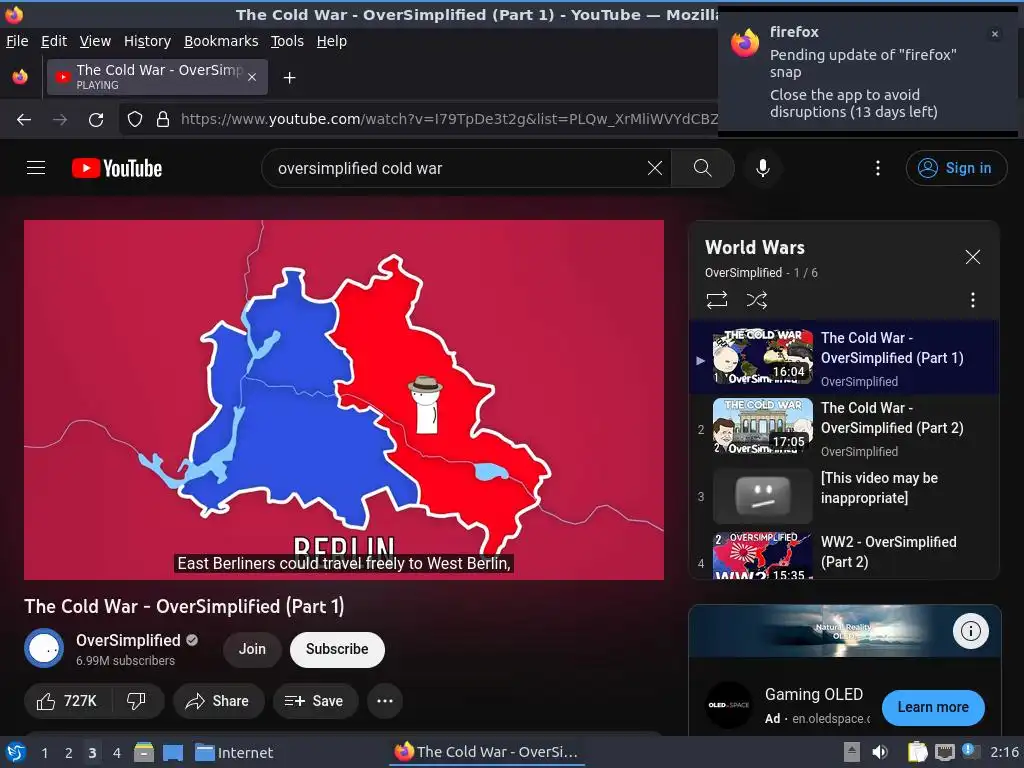The height and width of the screenshot is (768, 1024).
Task: Click Learn more on Gaming OLED ad
Action: tap(933, 707)
